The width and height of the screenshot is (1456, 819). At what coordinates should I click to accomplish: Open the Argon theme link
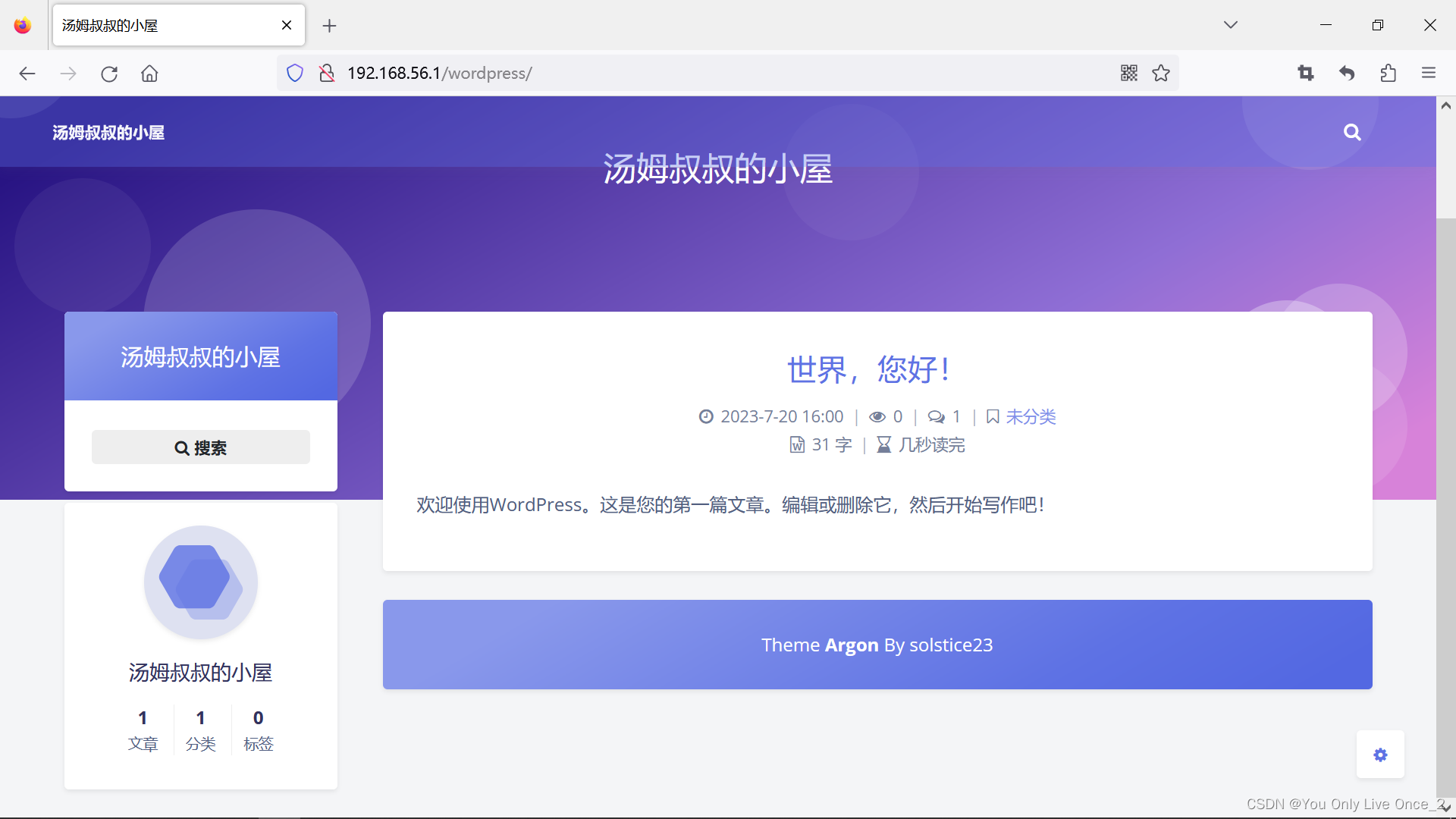(852, 645)
